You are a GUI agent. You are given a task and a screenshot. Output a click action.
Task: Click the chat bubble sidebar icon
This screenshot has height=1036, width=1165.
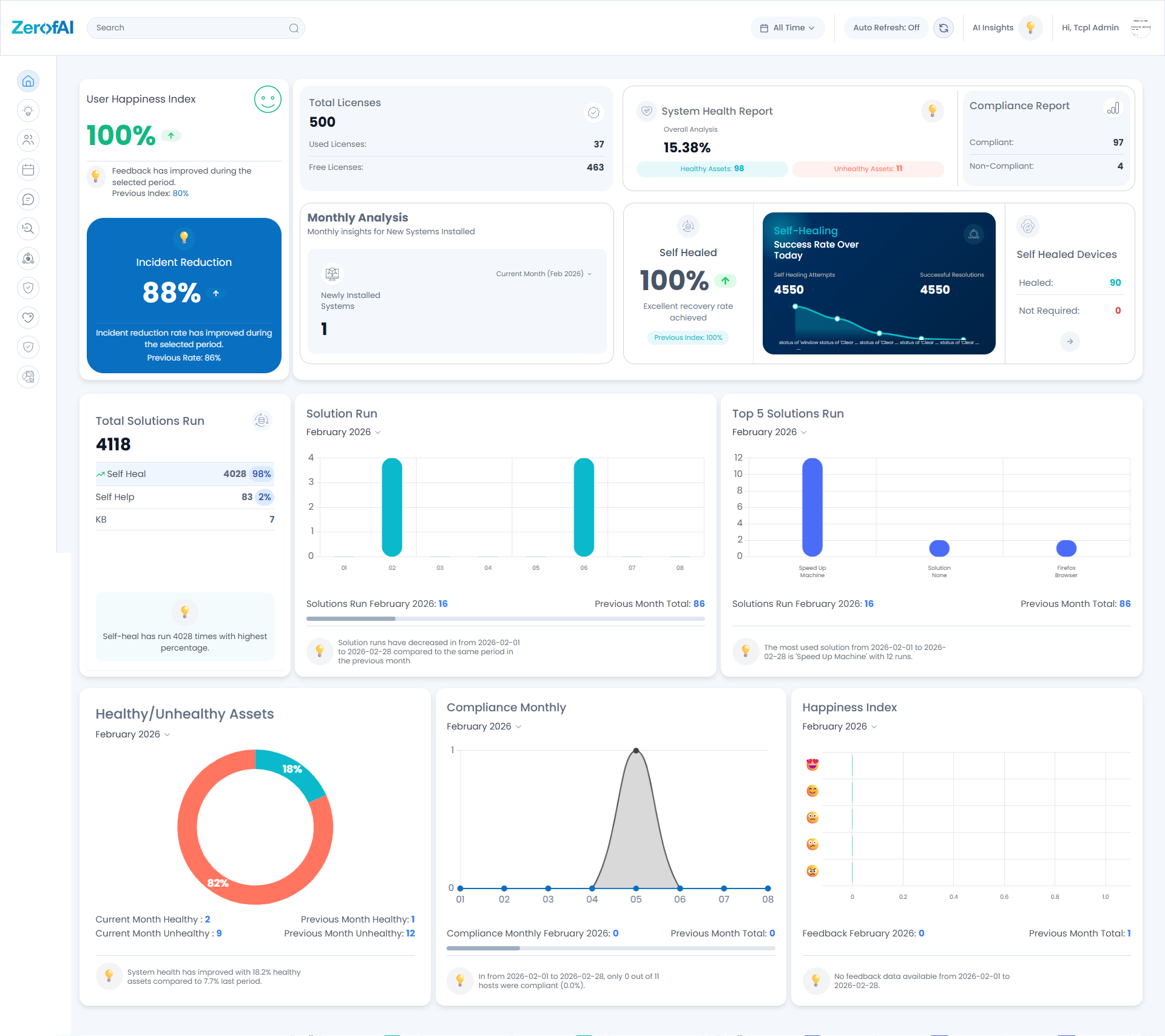[x=28, y=199]
